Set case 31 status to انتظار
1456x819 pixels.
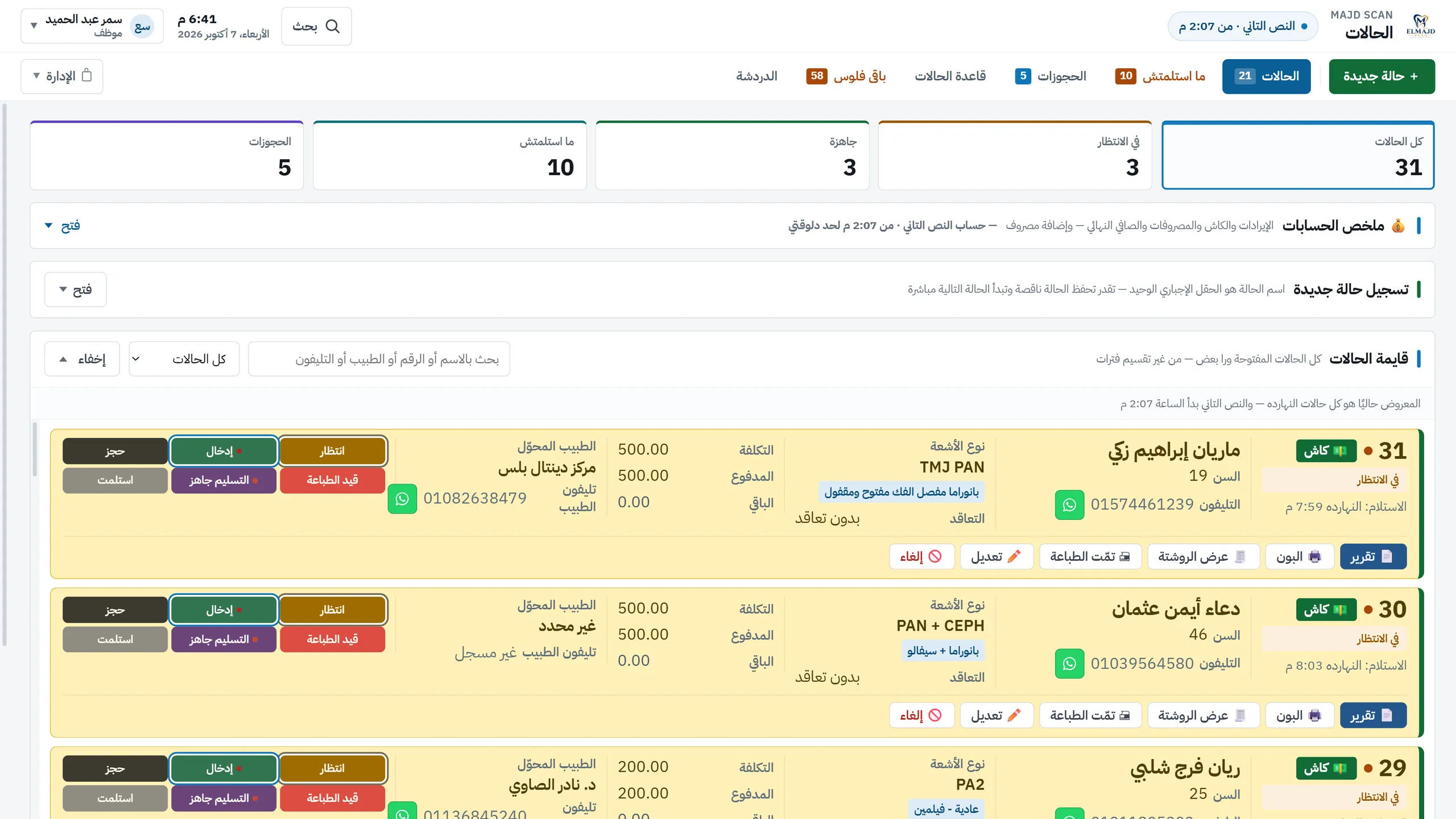point(333,451)
